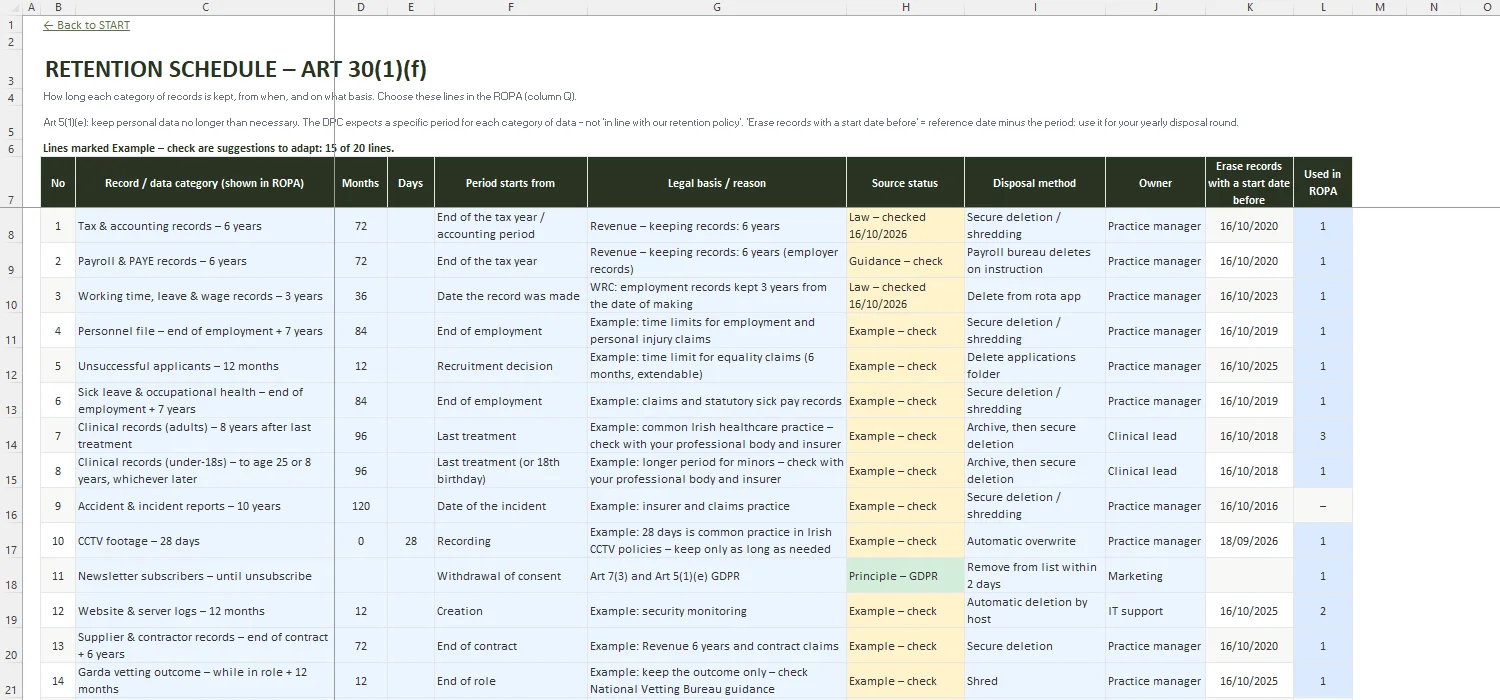Click the 'Principle – GDPR' status cell
The height and width of the screenshot is (700, 1500).
[x=905, y=576]
